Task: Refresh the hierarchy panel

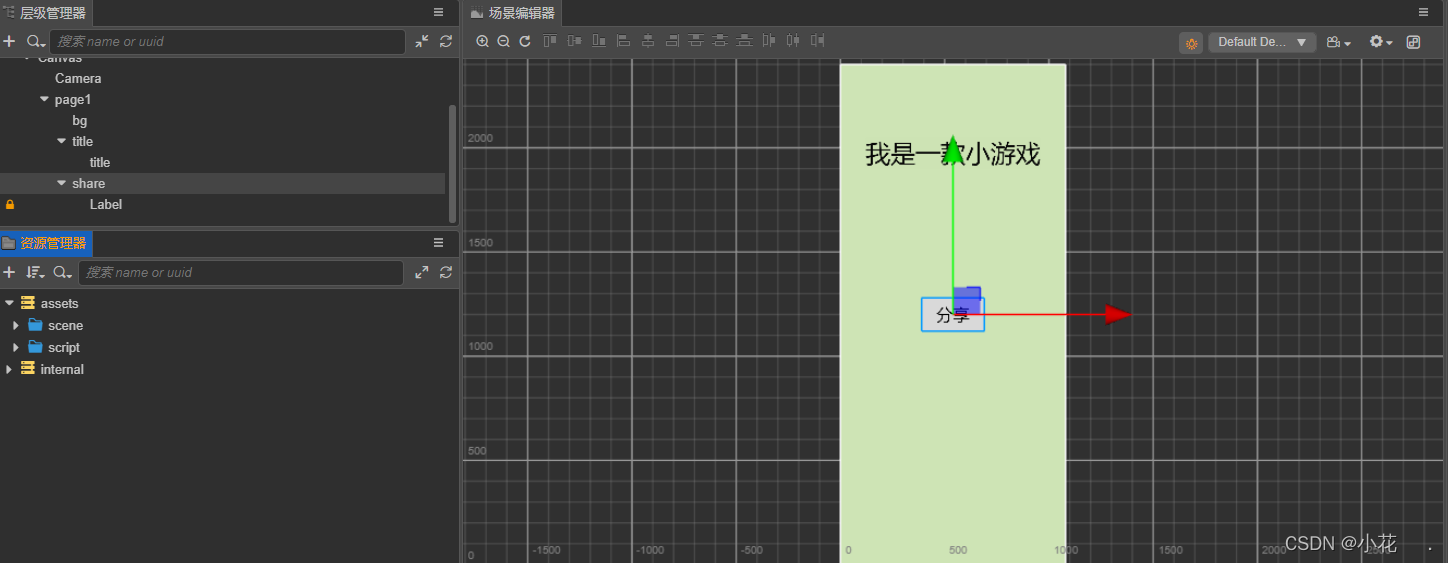Action: (446, 41)
